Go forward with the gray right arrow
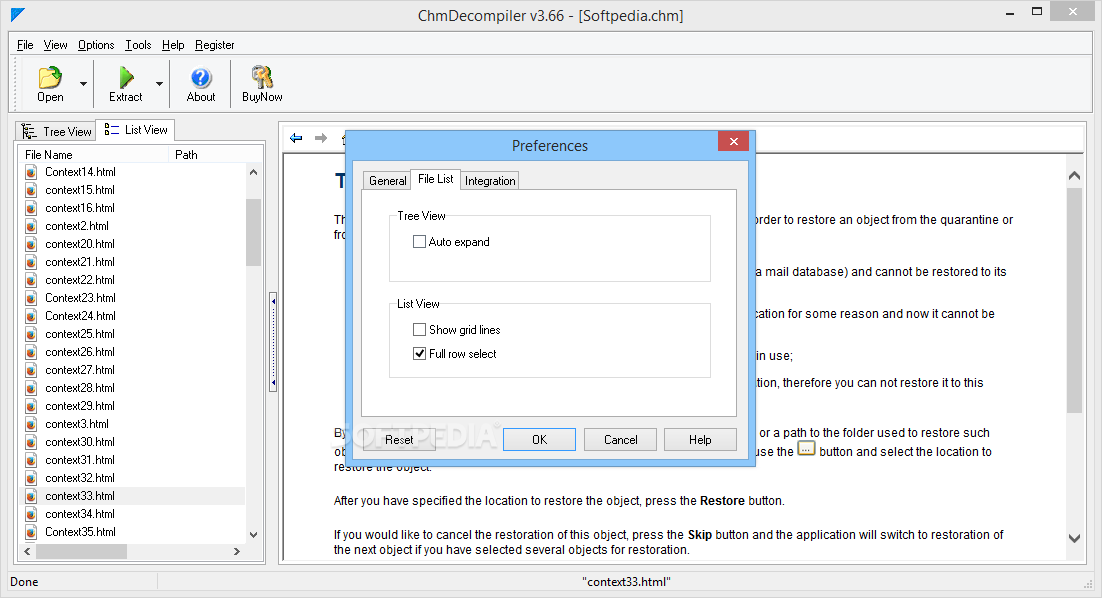 coord(320,138)
